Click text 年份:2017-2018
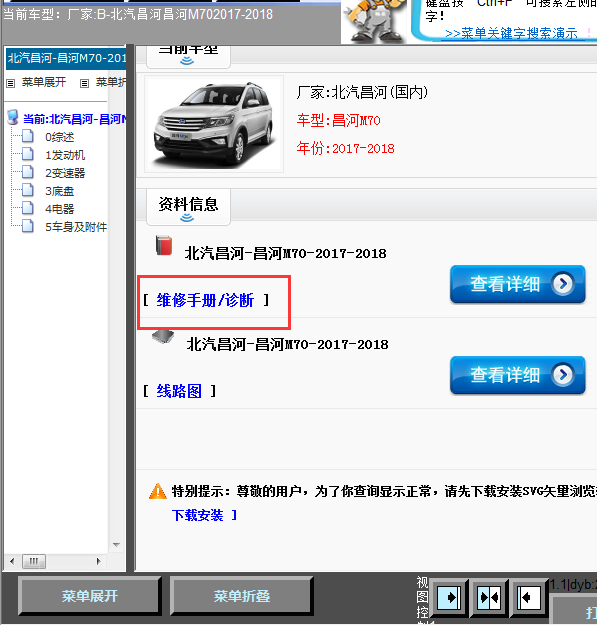 click(x=346, y=149)
